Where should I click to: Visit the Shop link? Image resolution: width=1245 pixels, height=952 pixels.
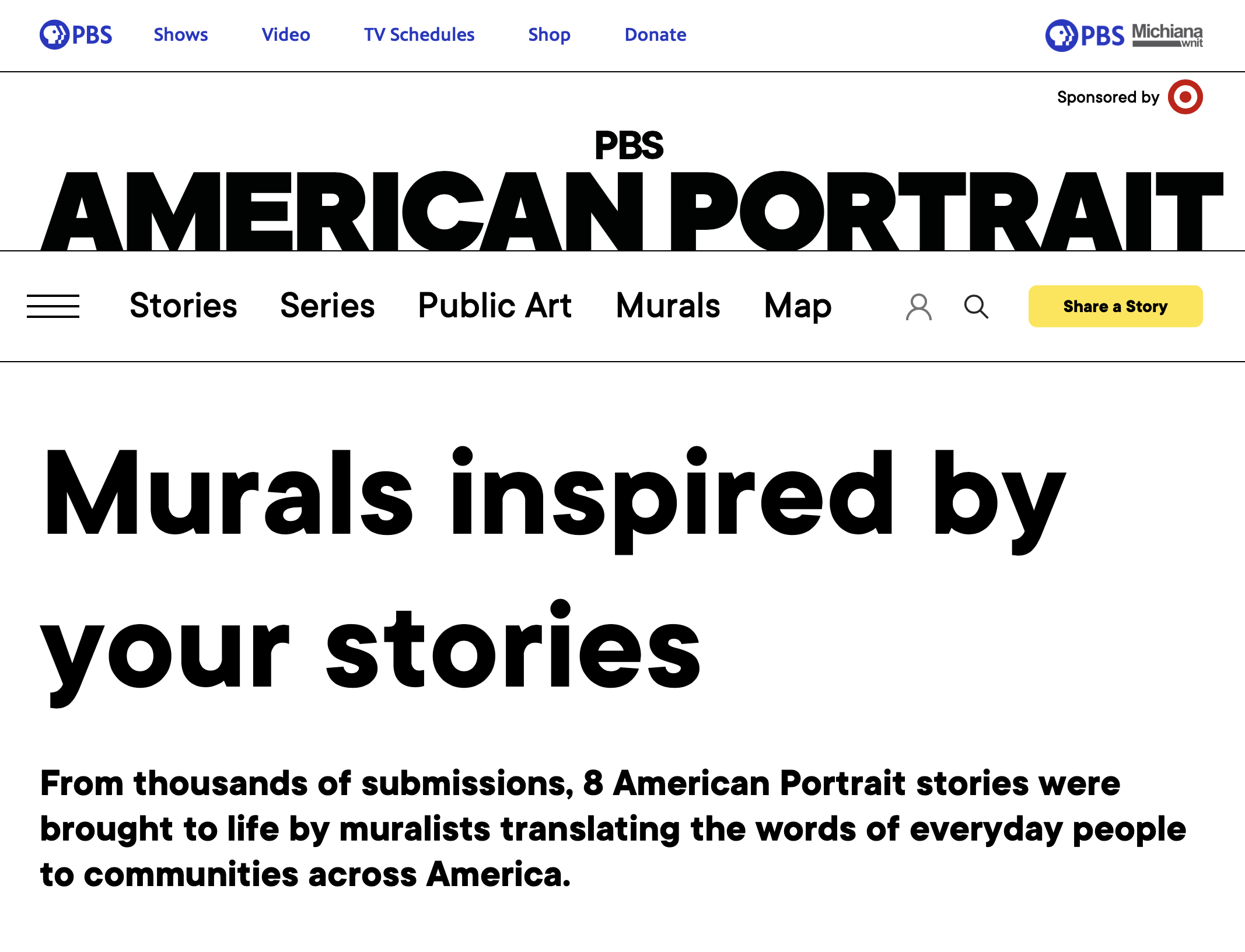[x=549, y=35]
